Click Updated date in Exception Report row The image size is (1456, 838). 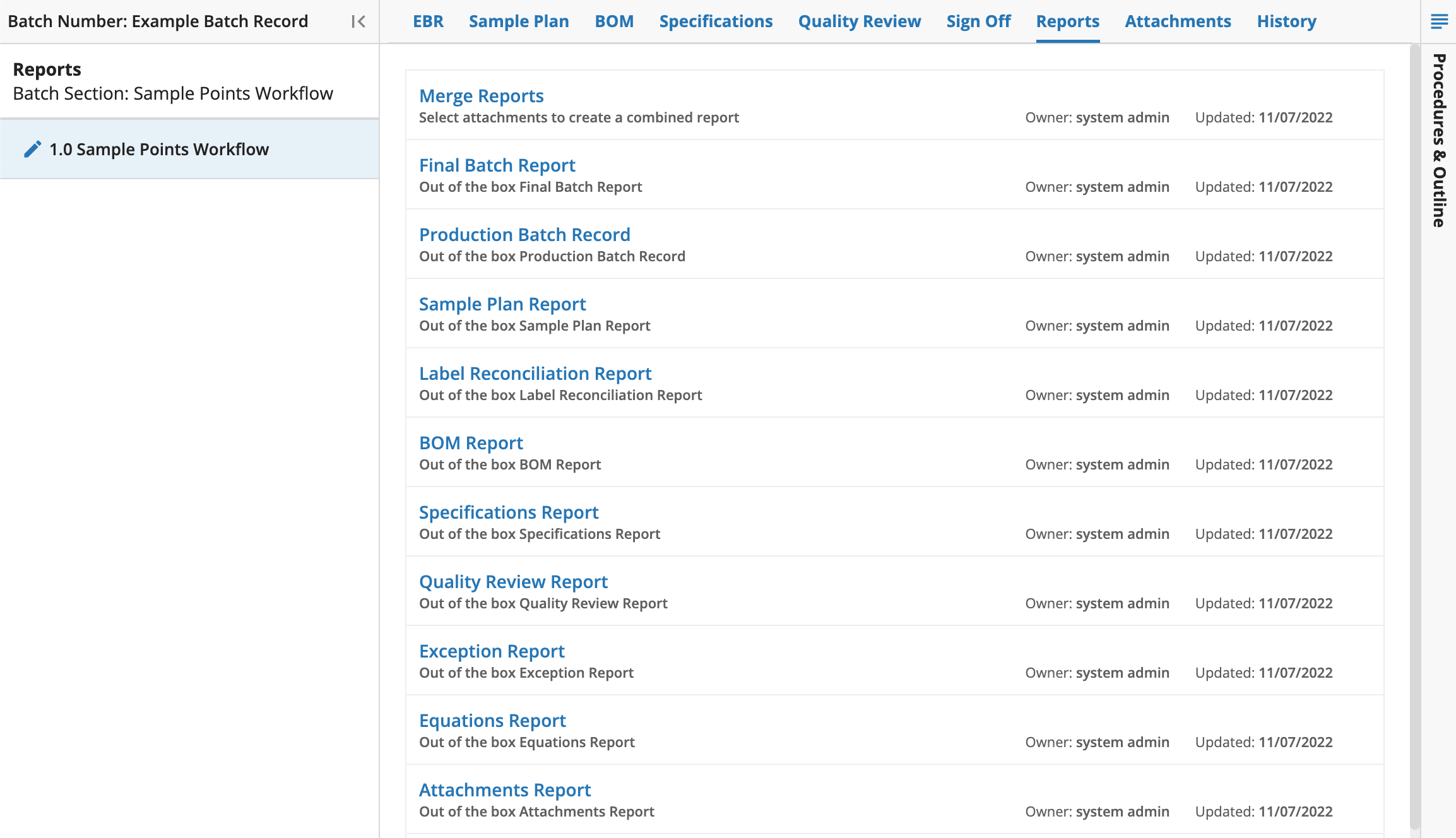coord(1264,673)
